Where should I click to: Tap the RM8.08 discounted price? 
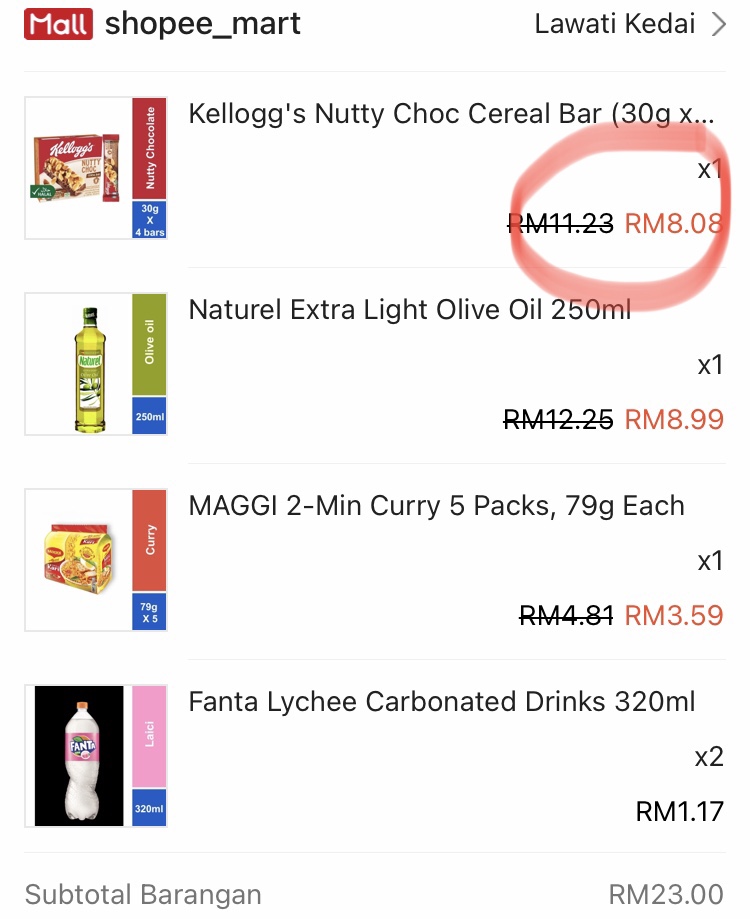[x=674, y=223]
